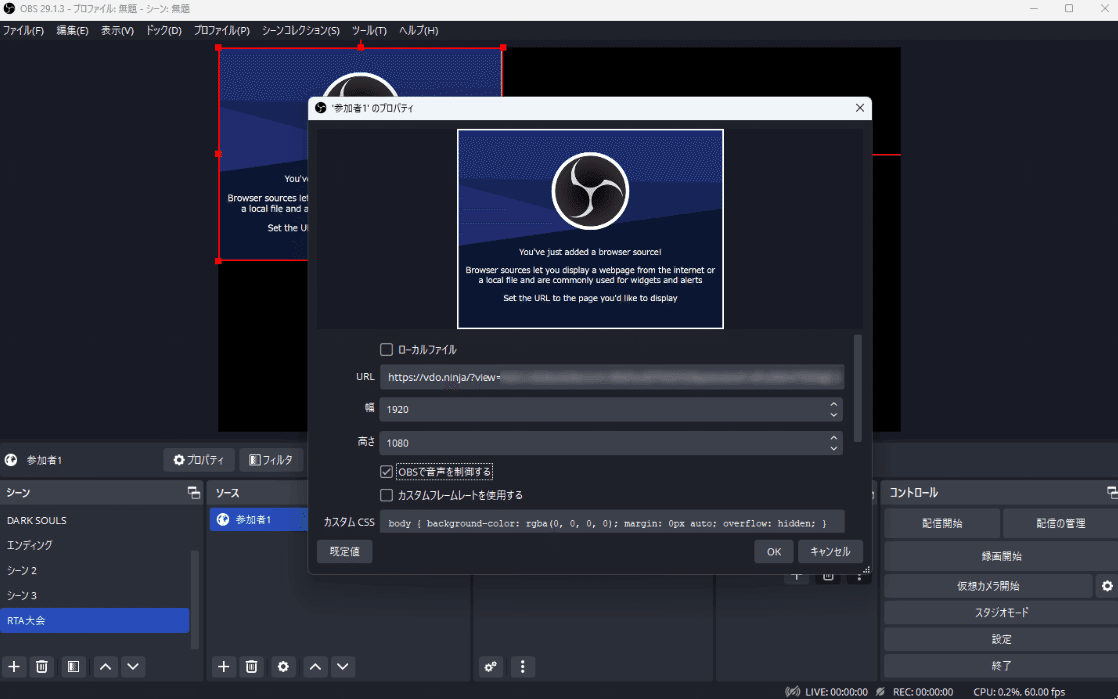Enable the ローカルファイル checkbox
This screenshot has height=699, width=1118.
click(386, 350)
